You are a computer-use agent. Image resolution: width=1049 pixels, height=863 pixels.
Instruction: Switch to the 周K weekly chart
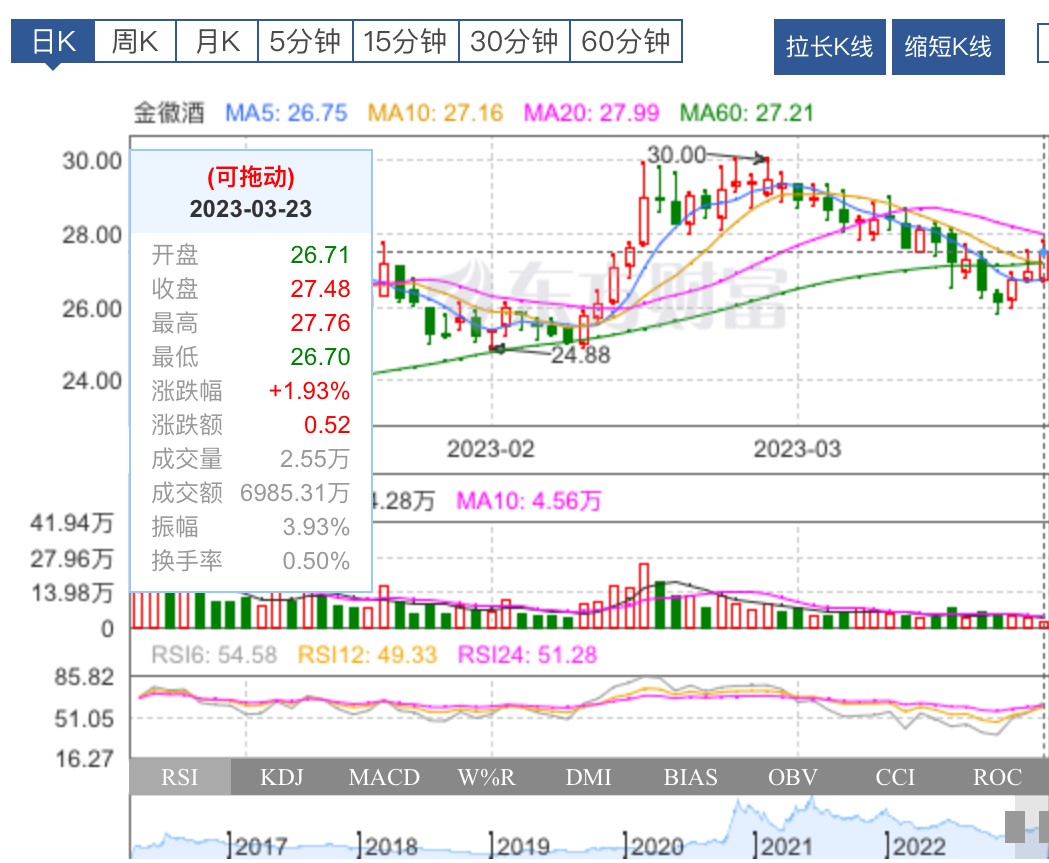133,42
